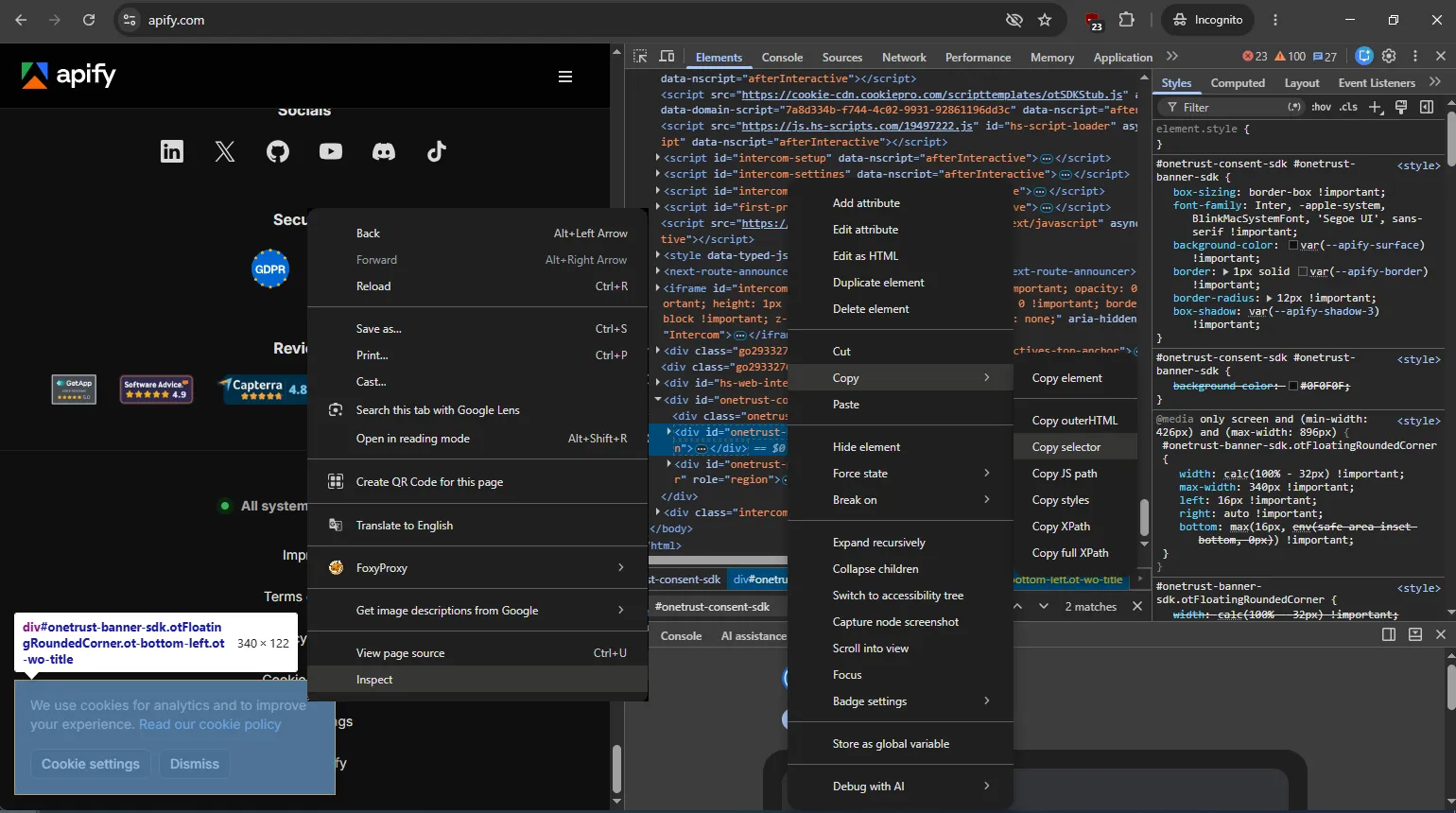
Task: Switch to the Computed tab
Action: (1238, 82)
